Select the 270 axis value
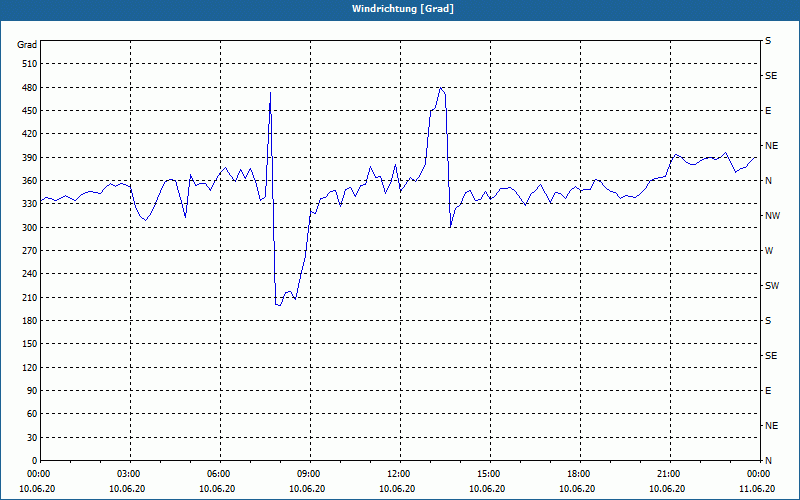This screenshot has height=500, width=800. pyautogui.click(x=30, y=251)
